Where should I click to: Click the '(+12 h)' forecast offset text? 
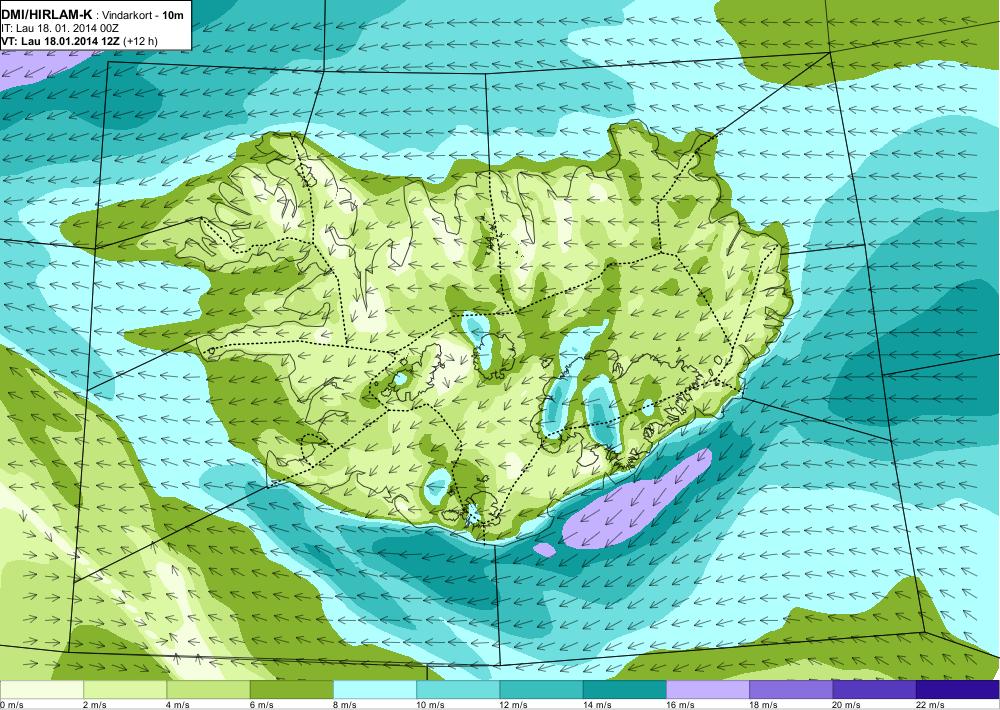tap(140, 41)
